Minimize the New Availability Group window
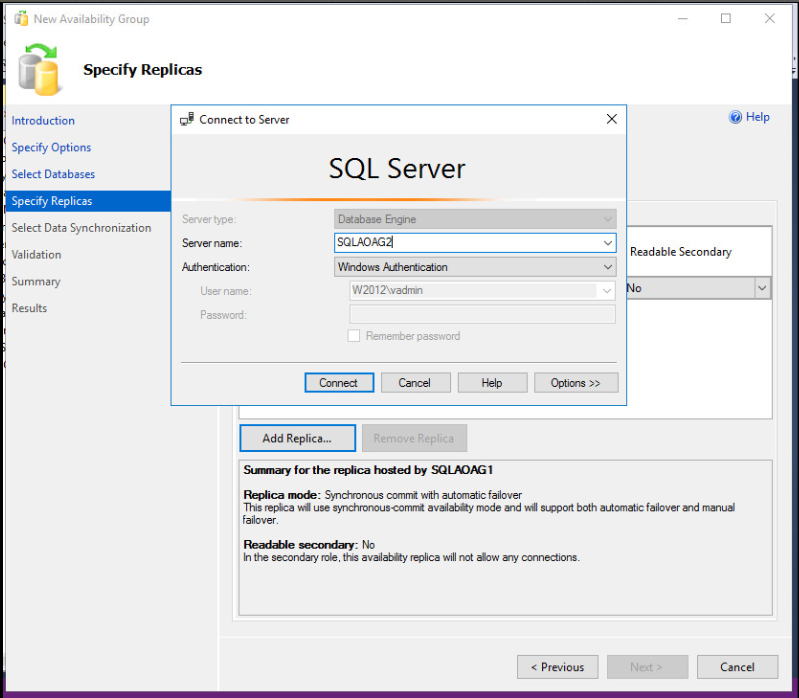Screen dimensions: 799x698 pyautogui.click(x=682, y=19)
